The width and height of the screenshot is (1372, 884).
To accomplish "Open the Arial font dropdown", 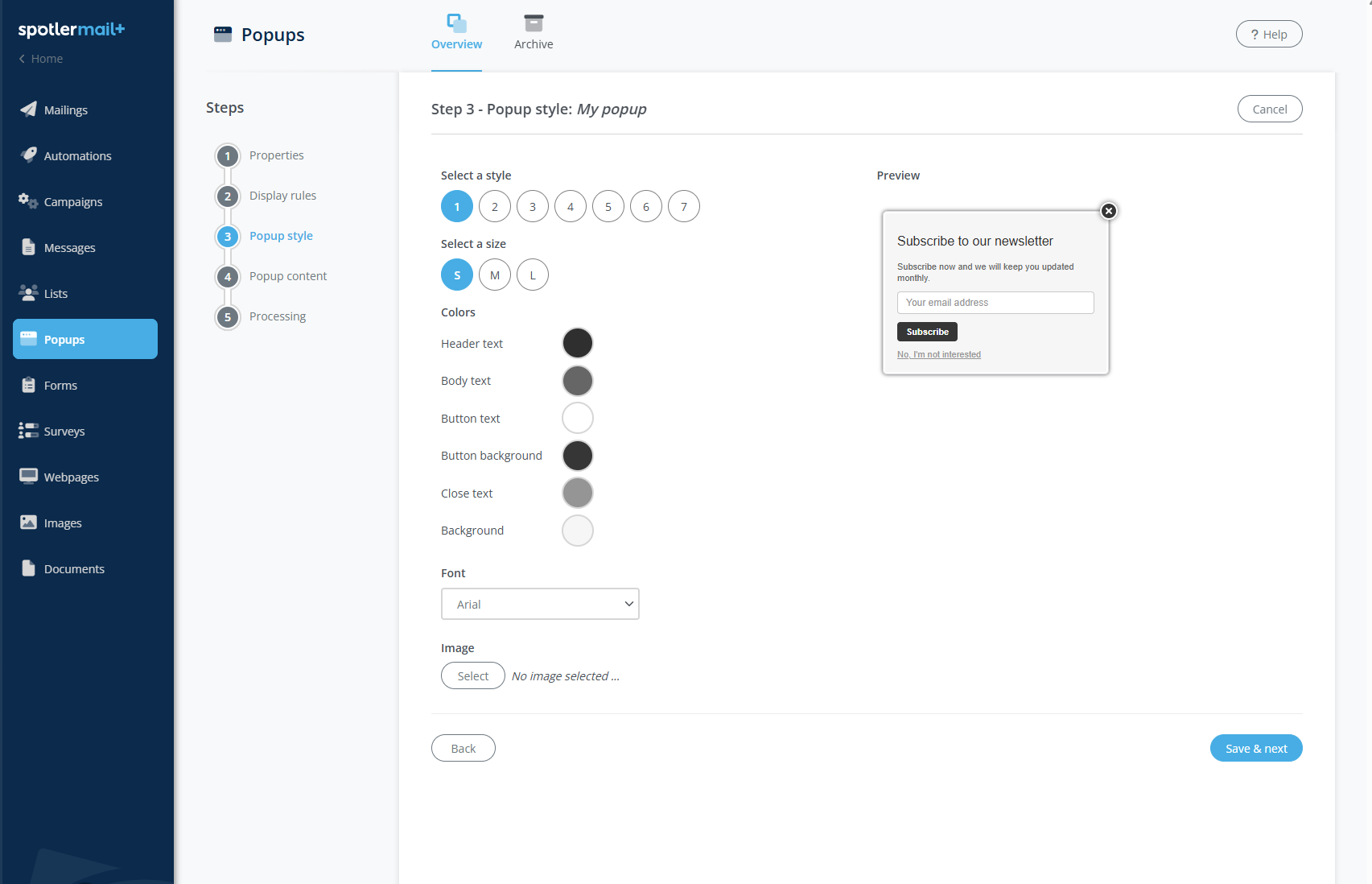I will 540,604.
